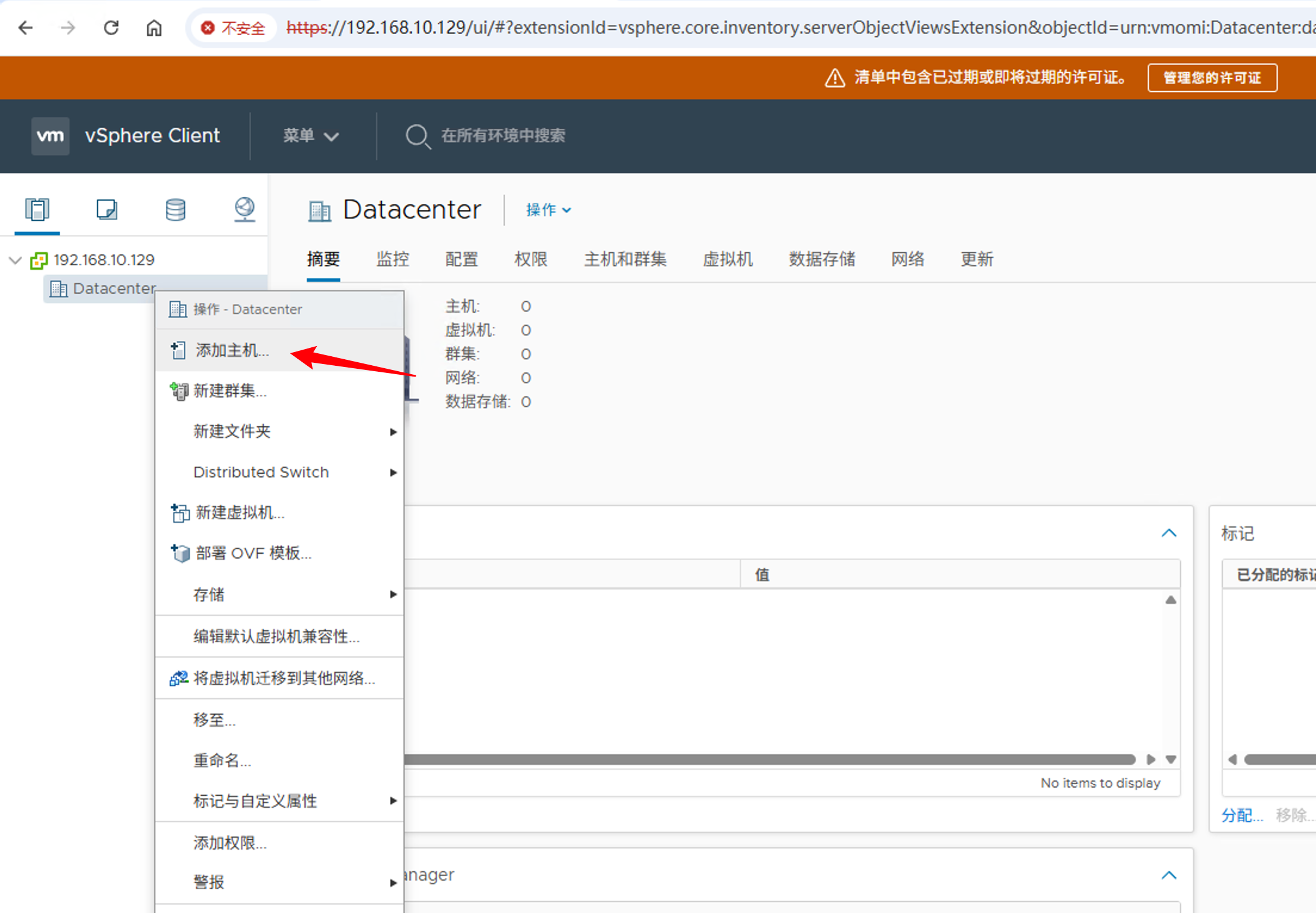
Task: Reload the page with the refresh icon
Action: [x=111, y=27]
